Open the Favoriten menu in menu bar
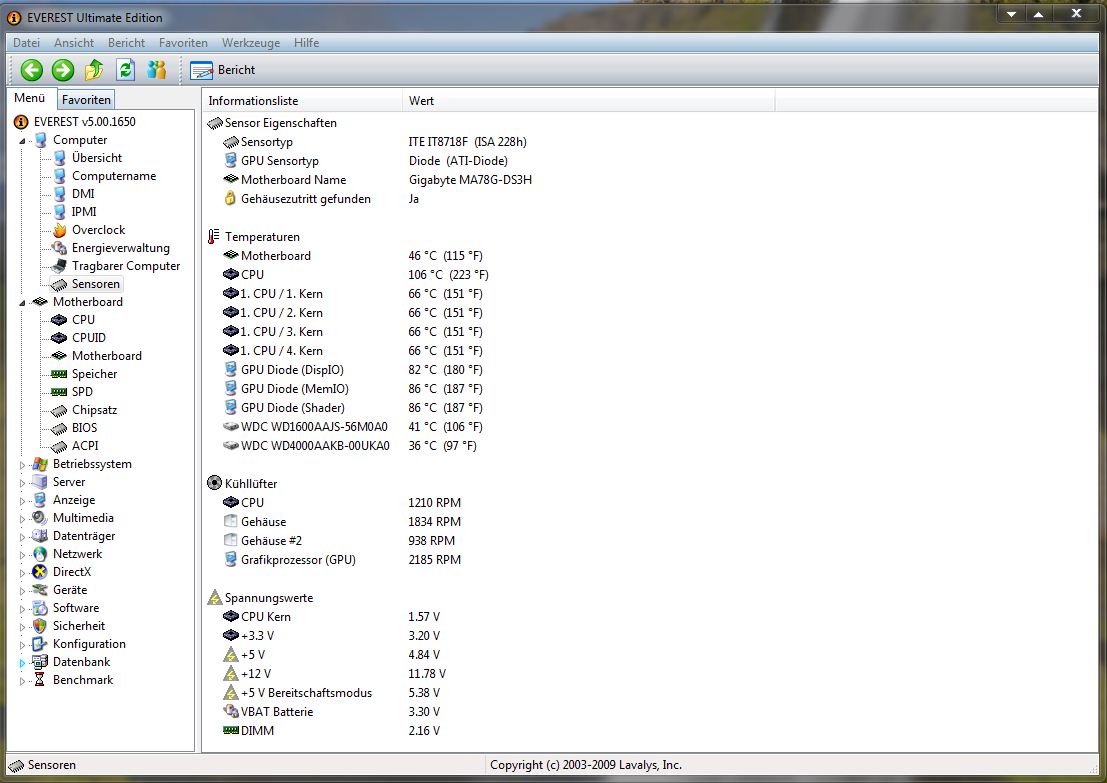The width and height of the screenshot is (1107, 783). pyautogui.click(x=184, y=43)
